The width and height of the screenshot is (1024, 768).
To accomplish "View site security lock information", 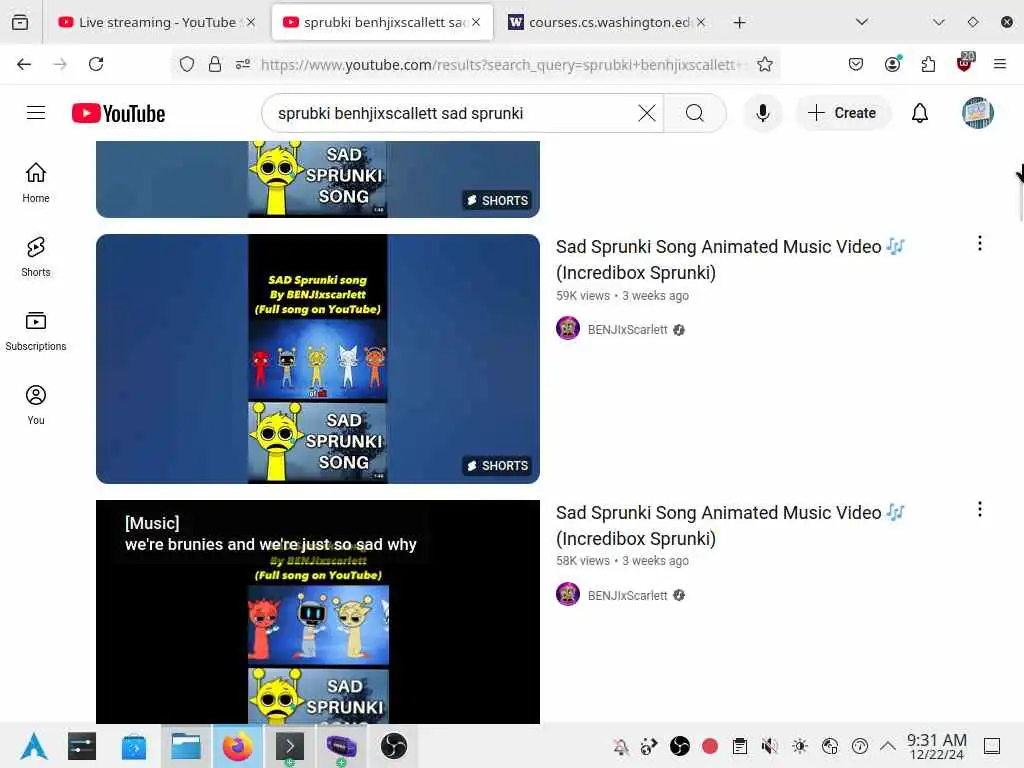I will click(215, 64).
